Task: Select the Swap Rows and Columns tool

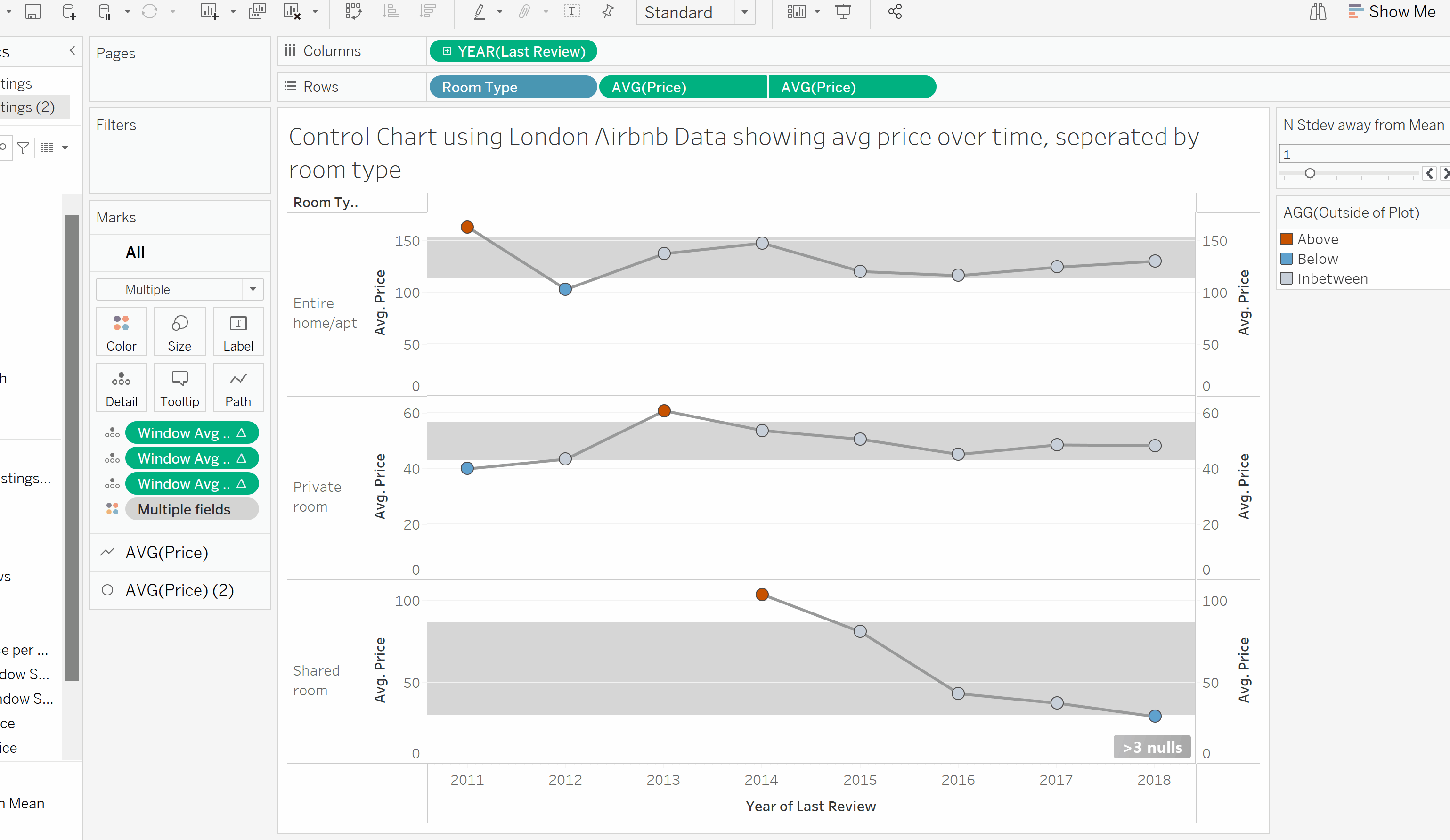Action: pos(353,11)
